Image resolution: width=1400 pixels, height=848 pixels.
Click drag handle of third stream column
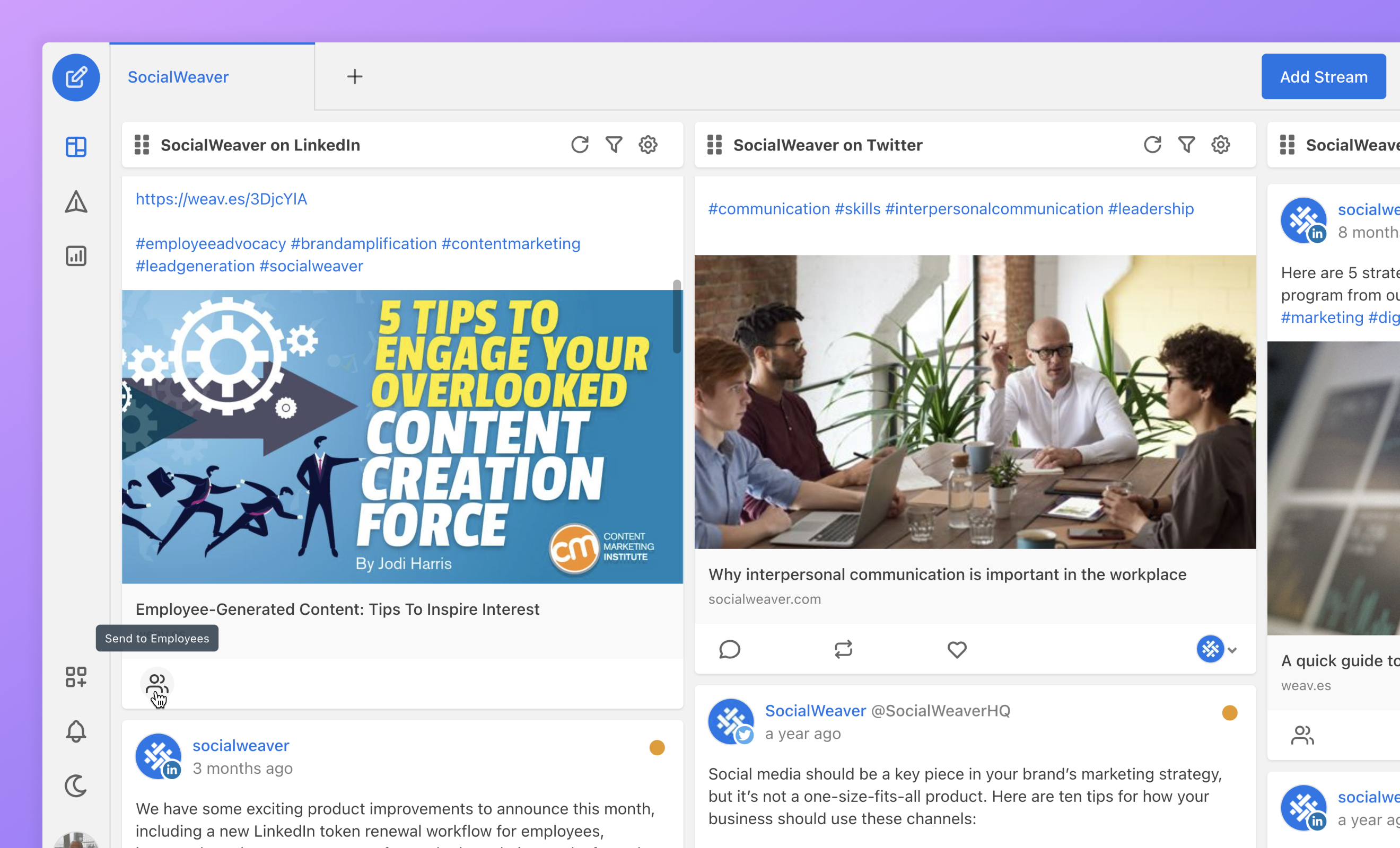pos(1288,145)
